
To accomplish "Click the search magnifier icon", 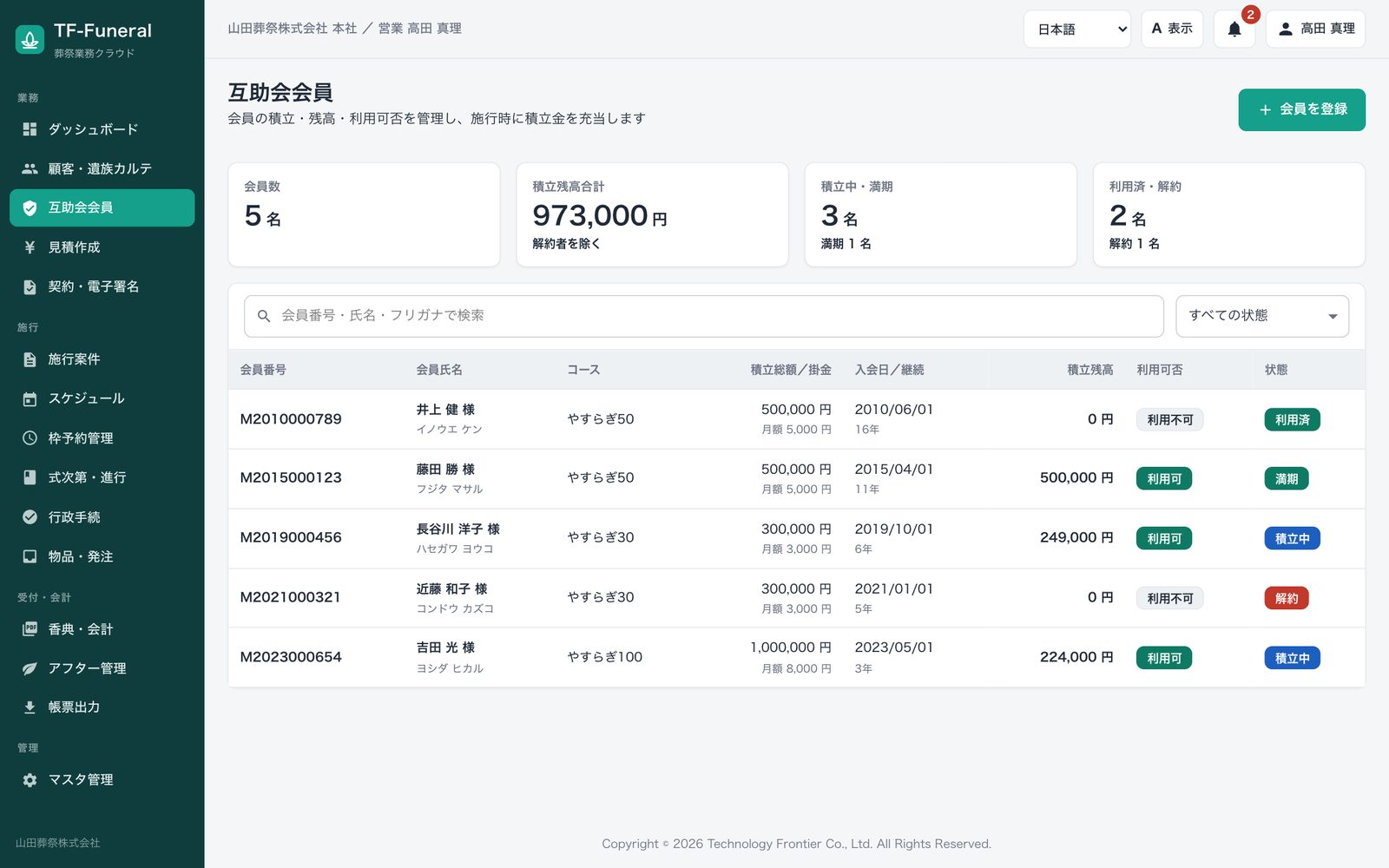I will point(264,316).
